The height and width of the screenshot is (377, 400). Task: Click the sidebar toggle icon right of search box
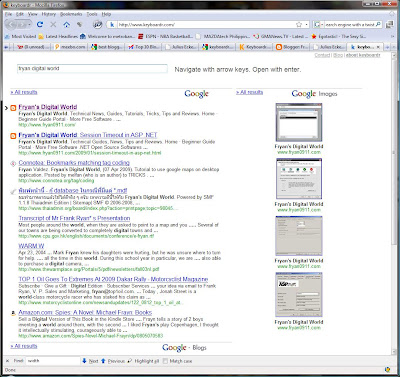click(x=389, y=24)
